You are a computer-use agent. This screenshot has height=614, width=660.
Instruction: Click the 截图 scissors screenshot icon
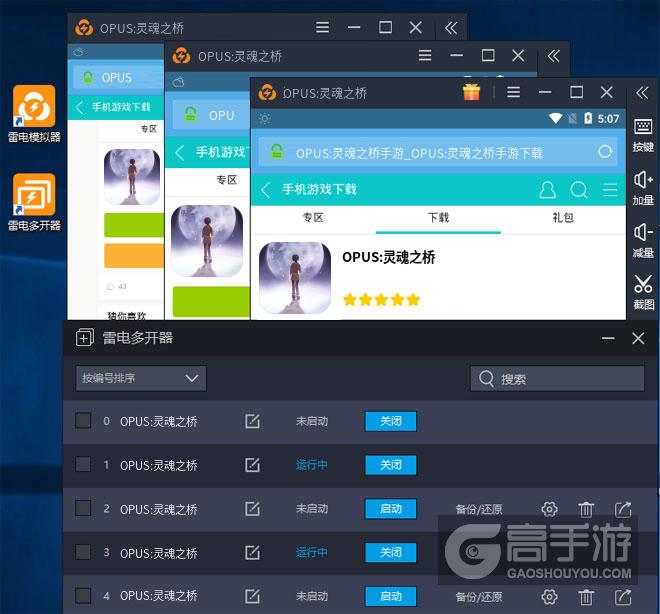643,292
